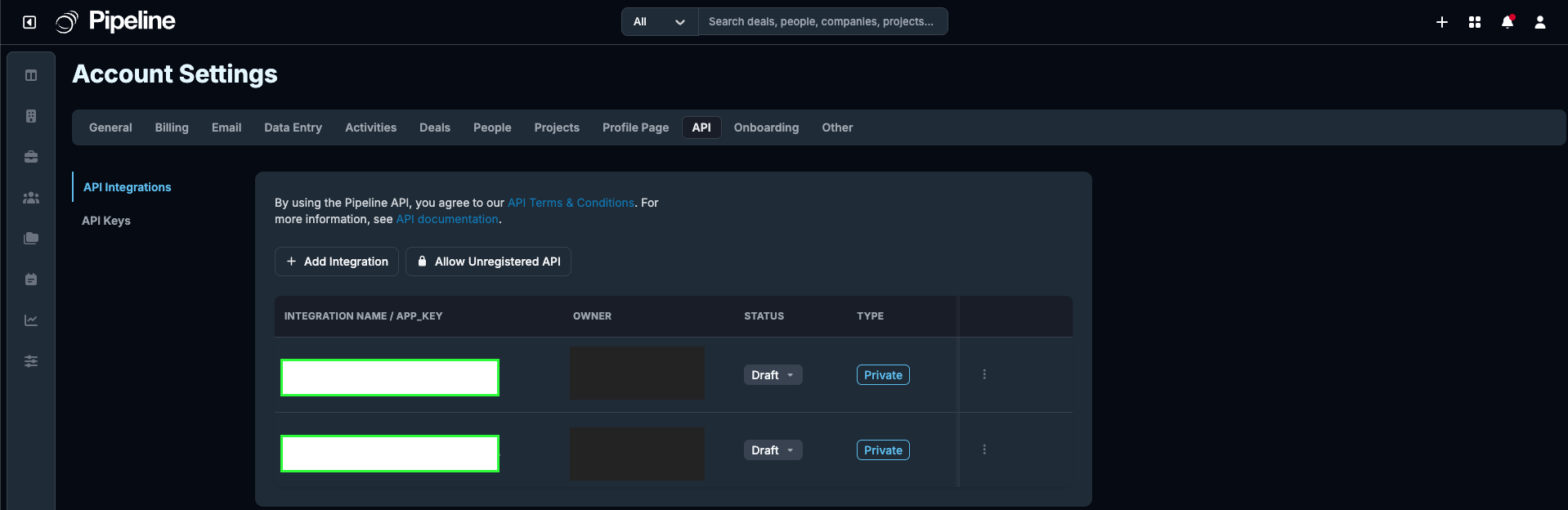Click the Add Integration button
The width and height of the screenshot is (1568, 510).
pyautogui.click(x=337, y=262)
